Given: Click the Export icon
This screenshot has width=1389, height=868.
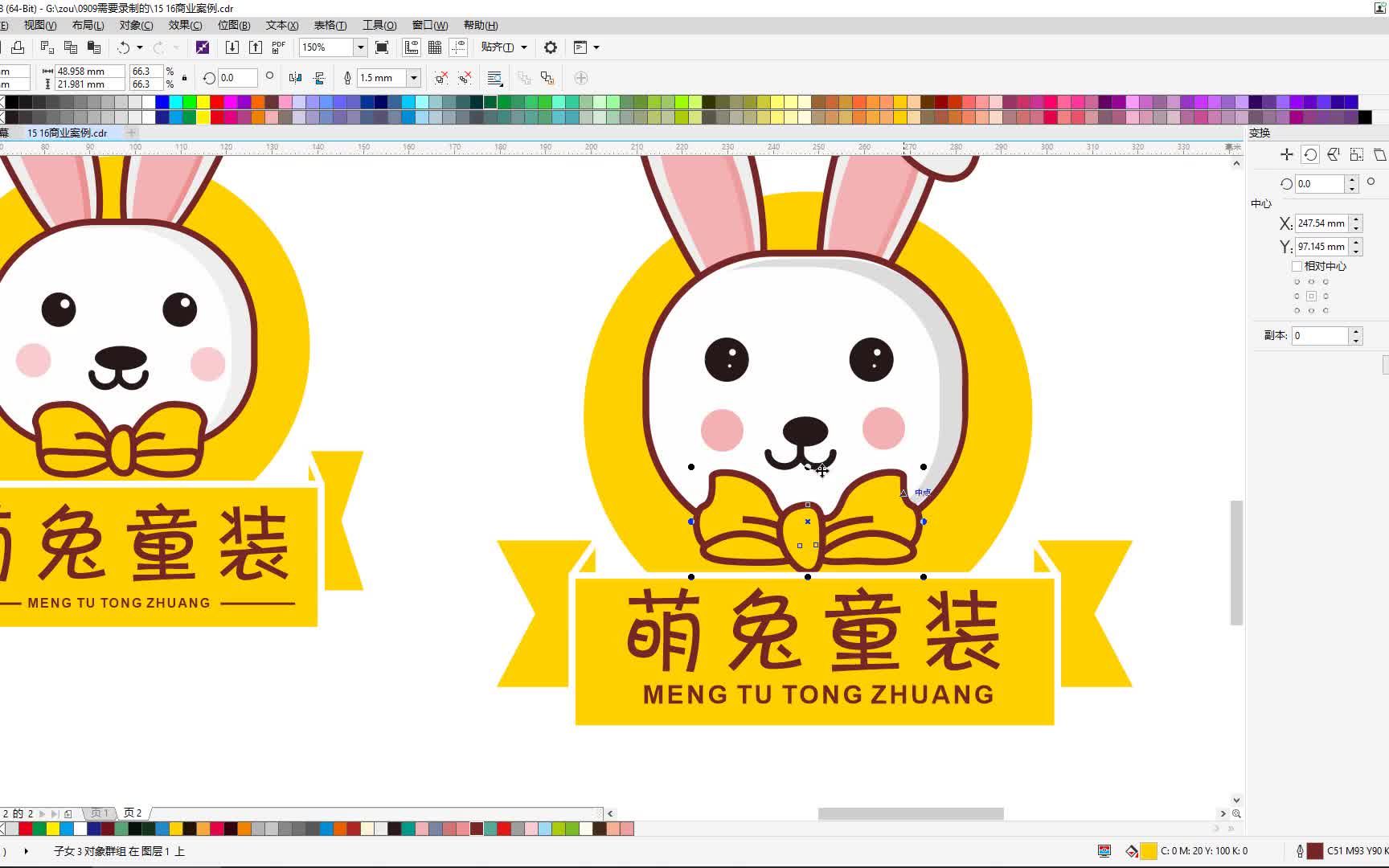Looking at the screenshot, I should tap(256, 47).
